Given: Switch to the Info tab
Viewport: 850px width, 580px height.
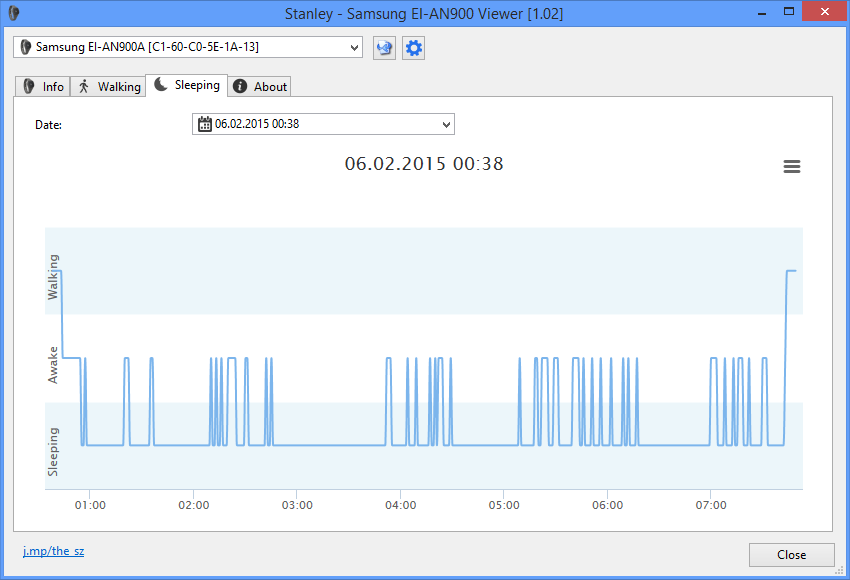Looking at the screenshot, I should [43, 87].
